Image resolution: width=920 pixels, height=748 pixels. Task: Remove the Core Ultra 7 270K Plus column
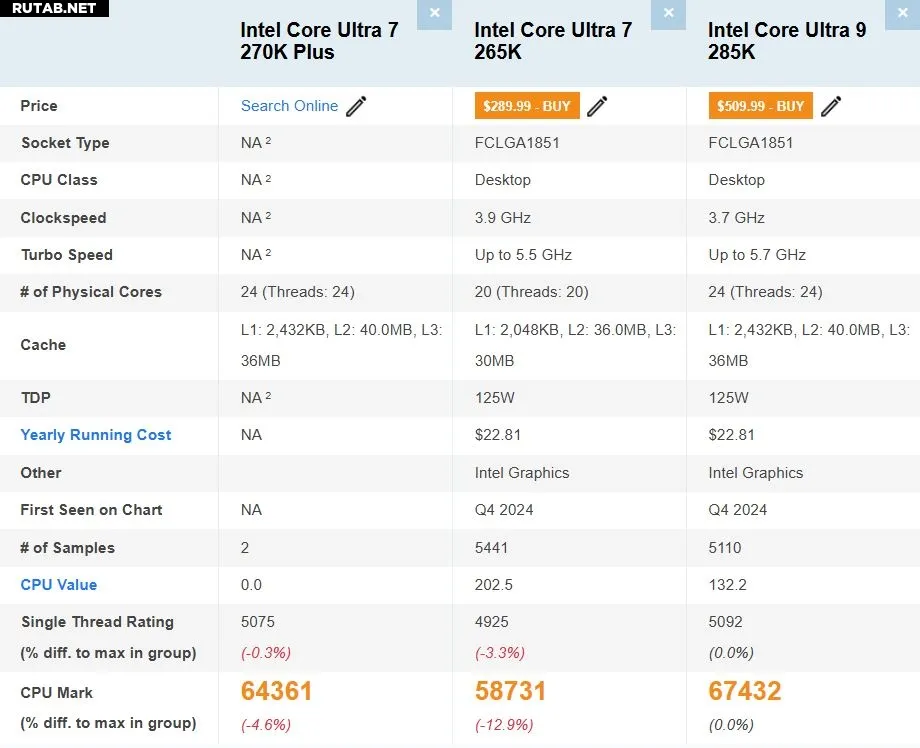pos(434,13)
